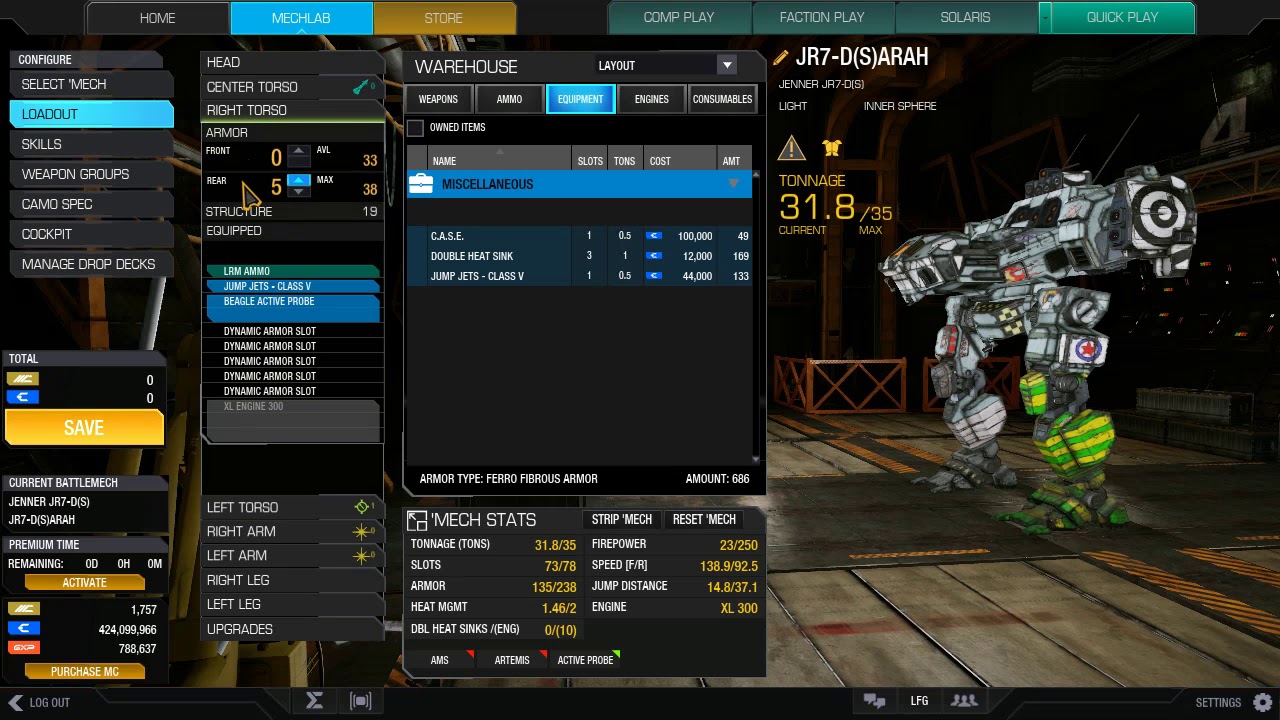Click the Strip 'Mech button

pyautogui.click(x=621, y=520)
